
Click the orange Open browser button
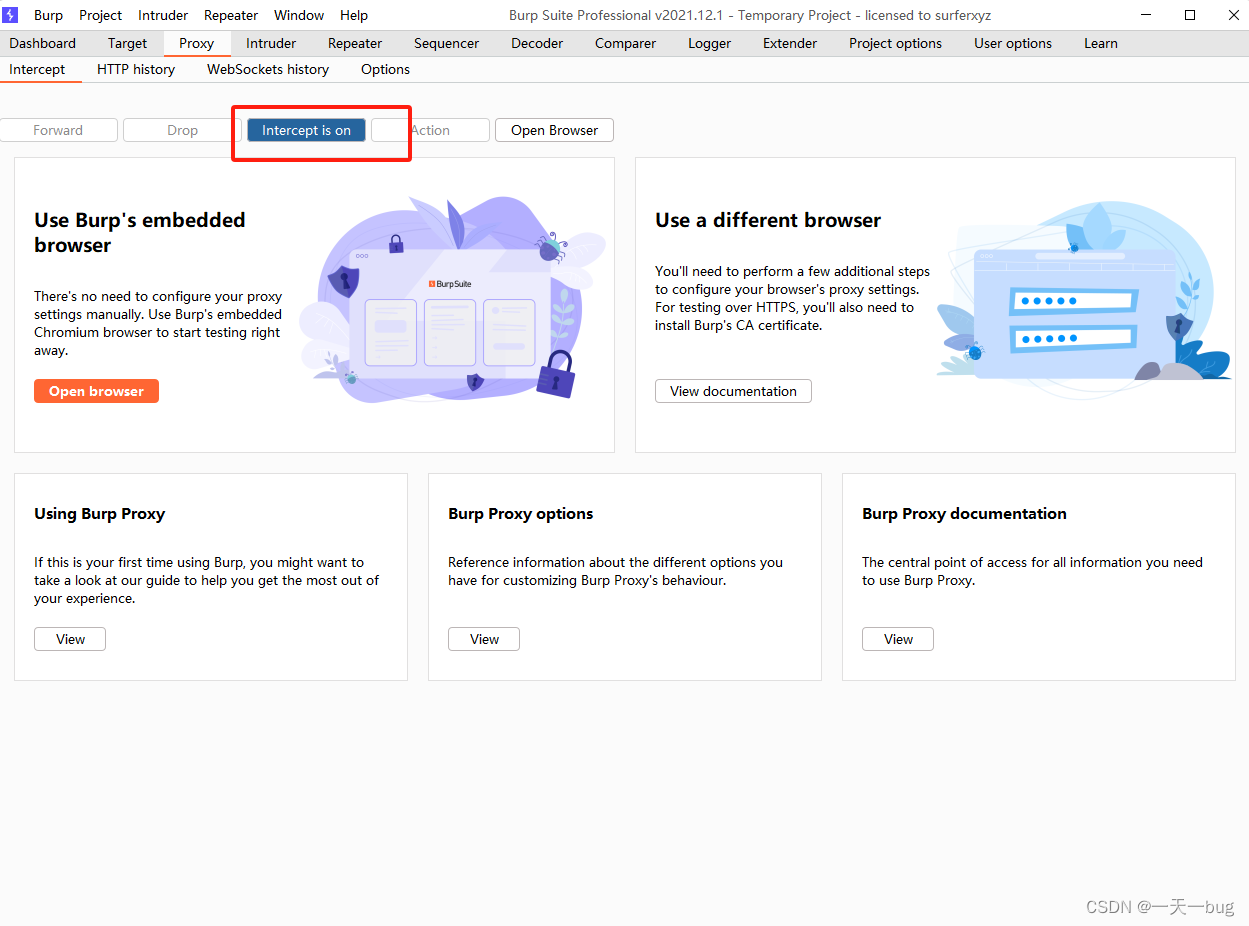pos(96,391)
